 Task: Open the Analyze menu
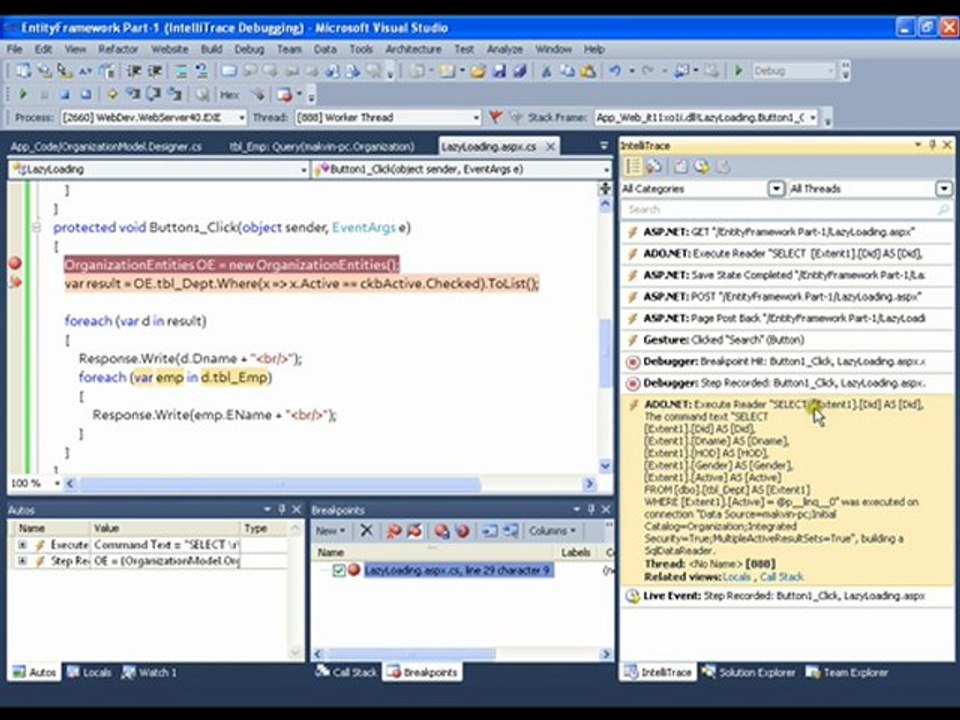point(504,49)
